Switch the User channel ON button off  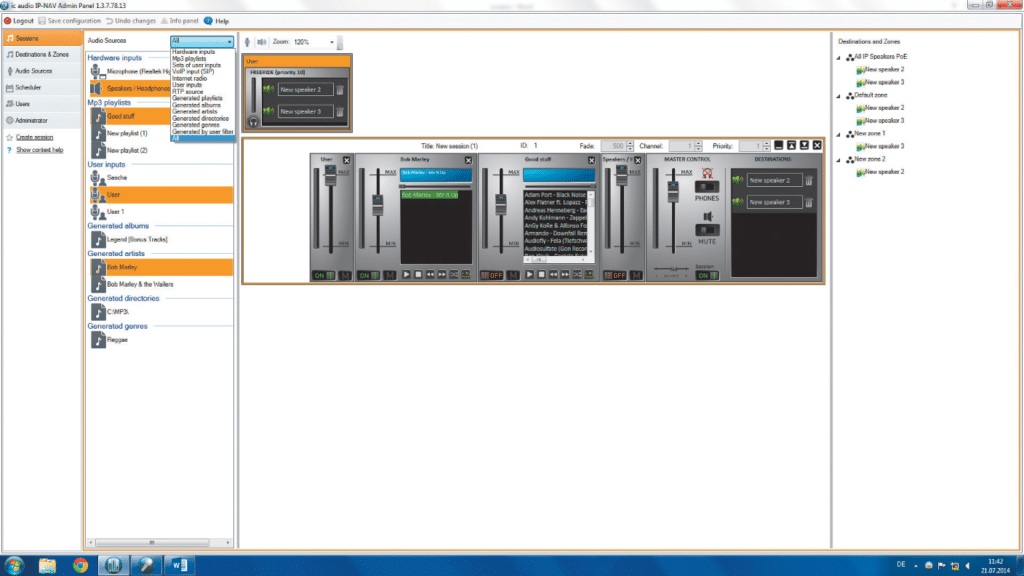(321, 274)
